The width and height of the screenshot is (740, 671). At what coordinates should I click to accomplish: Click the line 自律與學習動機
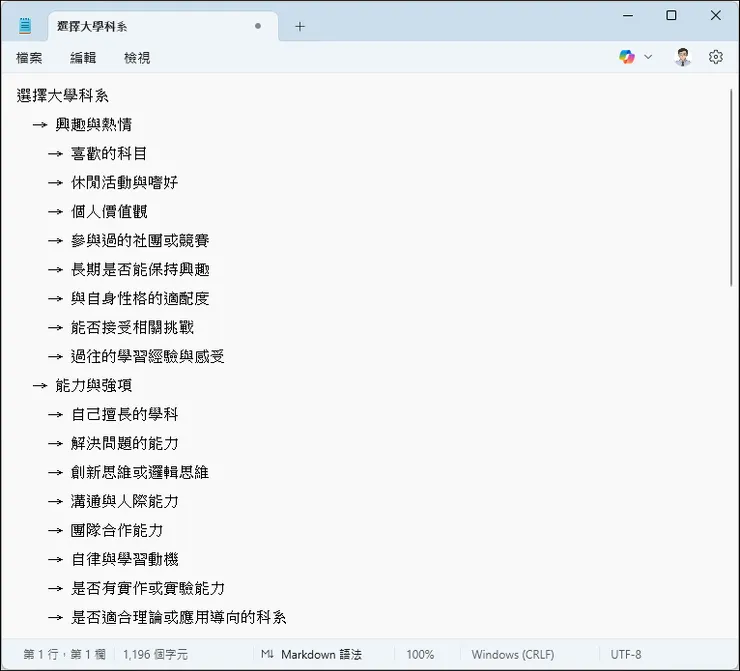tap(125, 560)
